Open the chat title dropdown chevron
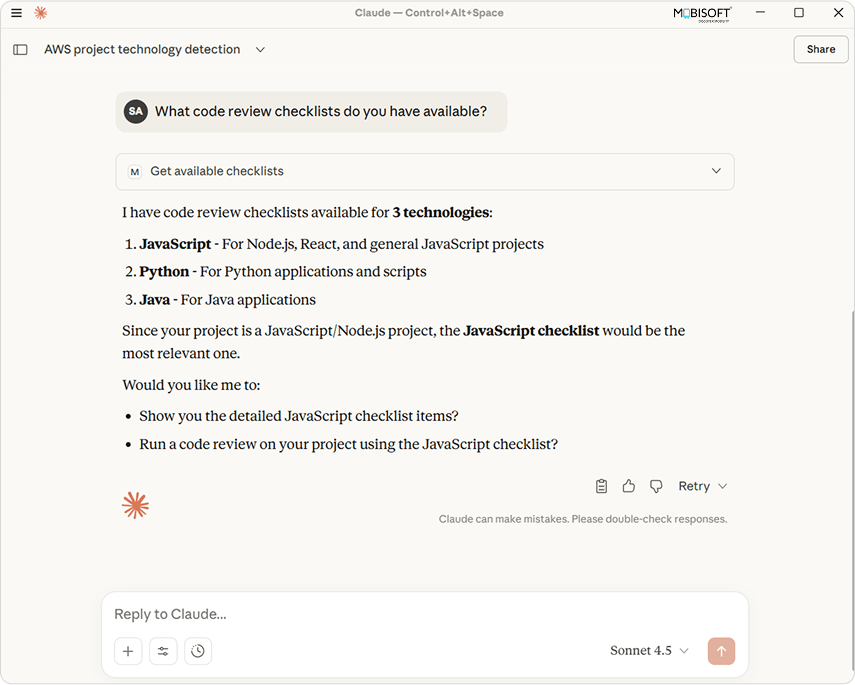Viewport: 855px width, 685px height. [x=260, y=50]
